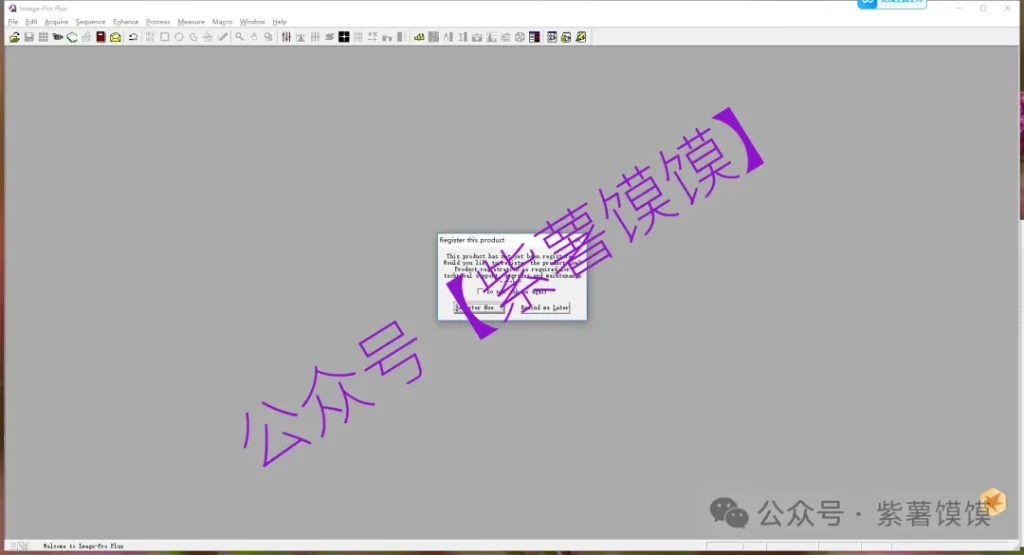
Task: Open the Acquire menu
Action: click(x=56, y=22)
